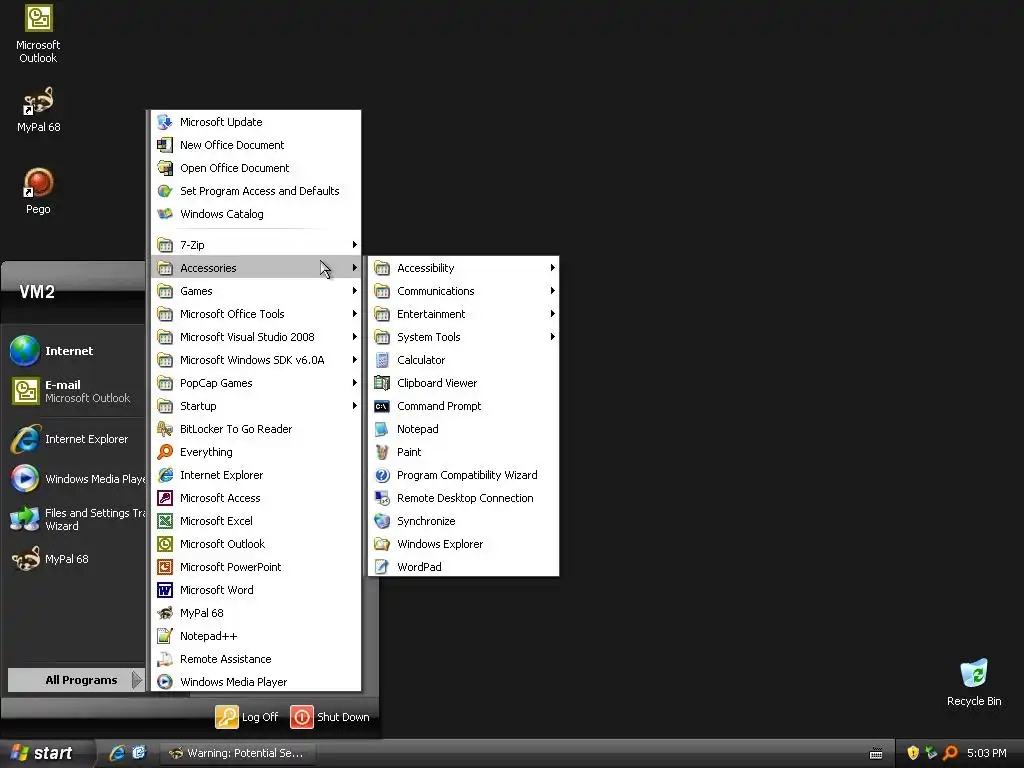This screenshot has height=768, width=1024.
Task: Expand the Startup folder submenu
Action: pyautogui.click(x=256, y=406)
